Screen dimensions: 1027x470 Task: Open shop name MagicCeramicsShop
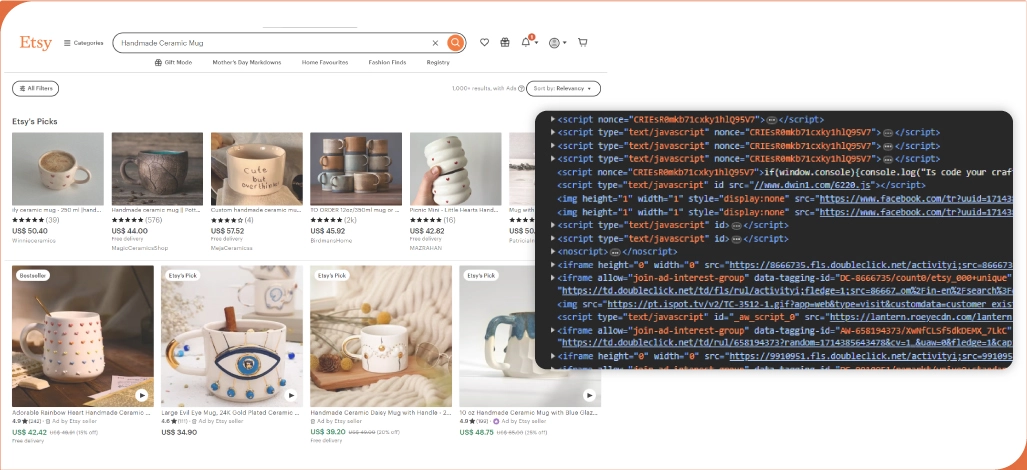[x=140, y=248]
